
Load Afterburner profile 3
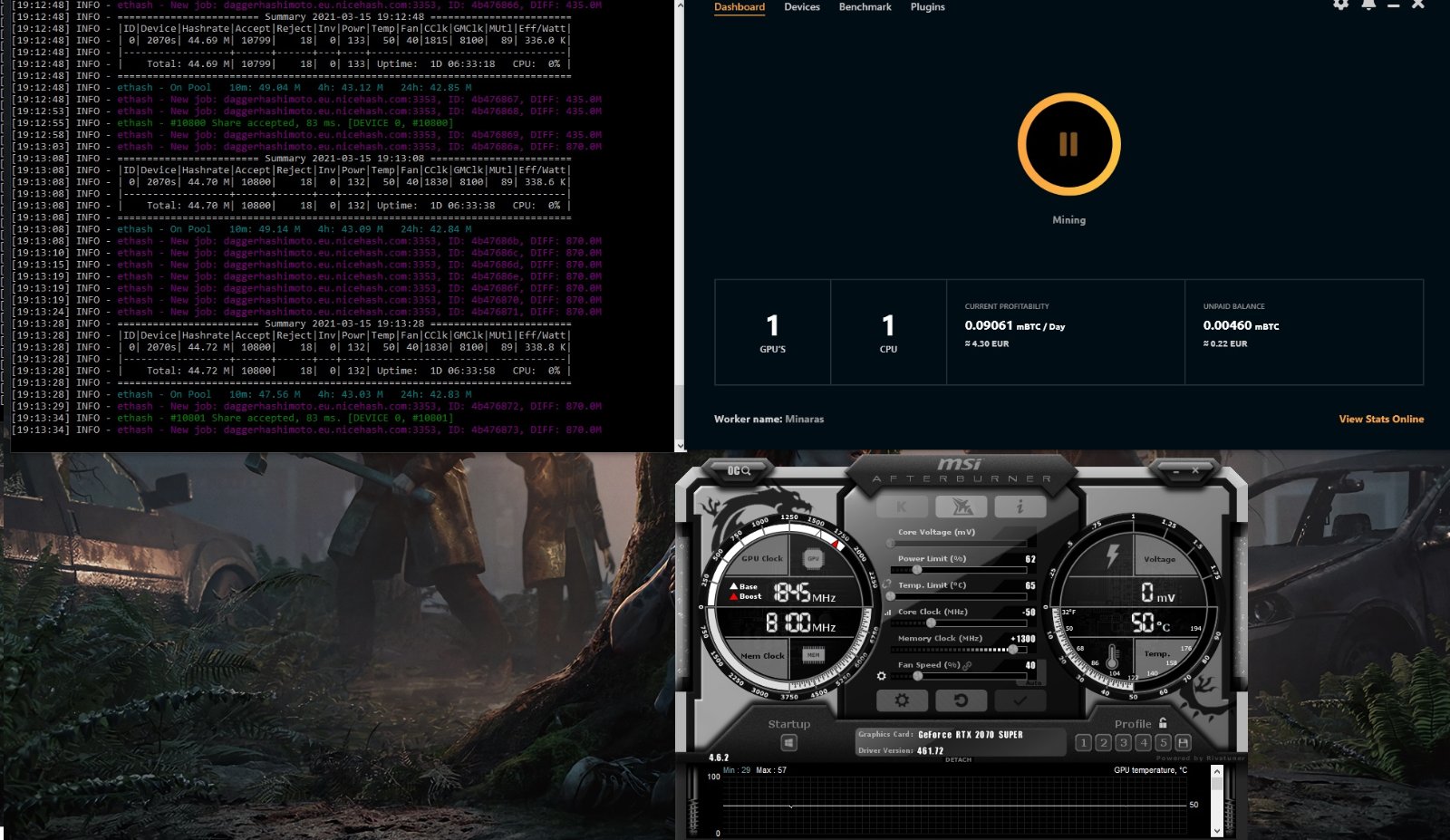coord(1123,743)
